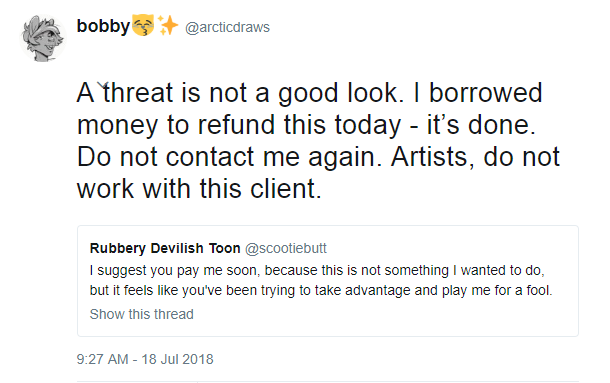Open the 'Show this thread' link
Image resolution: width=610 pixels, height=383 pixels.
(142, 314)
